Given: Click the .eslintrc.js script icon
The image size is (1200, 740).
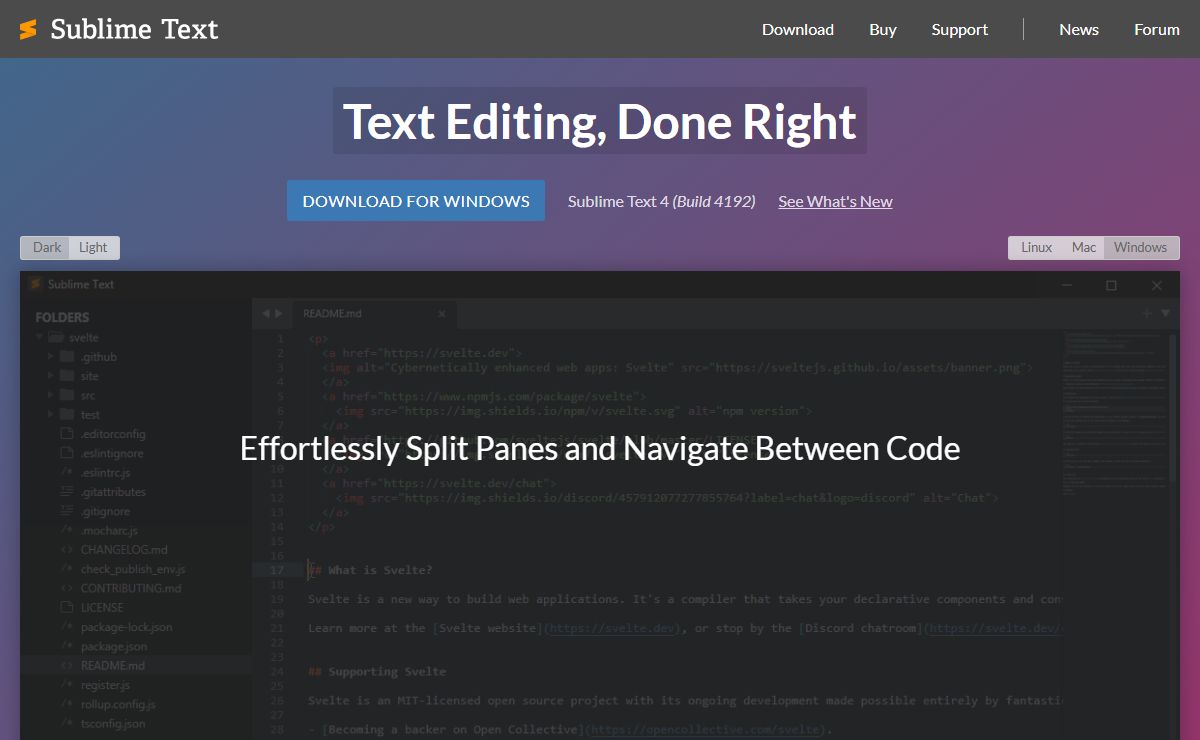Looking at the screenshot, I should [x=67, y=472].
